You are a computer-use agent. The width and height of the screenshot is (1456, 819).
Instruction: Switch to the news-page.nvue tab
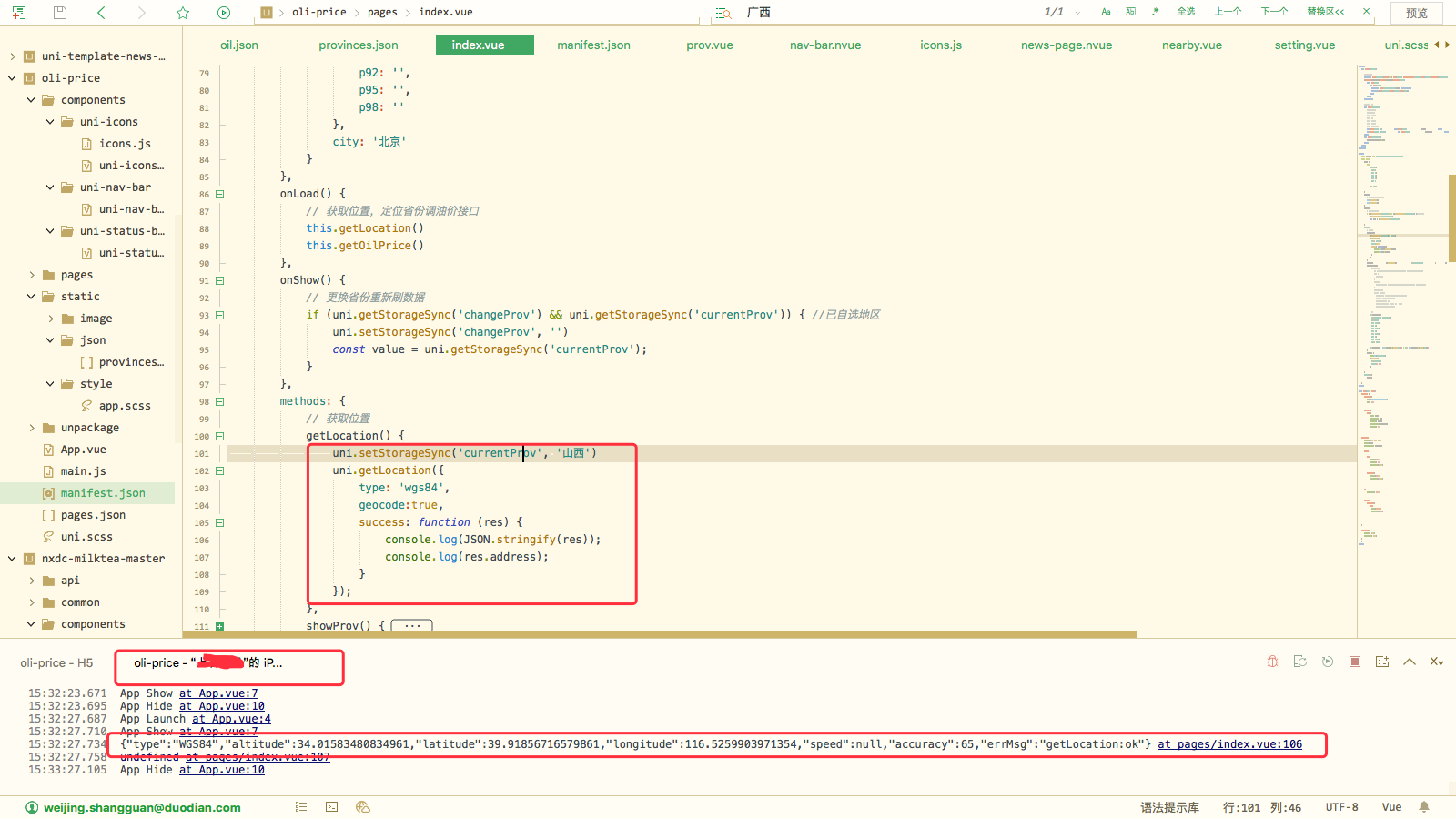[1067, 45]
